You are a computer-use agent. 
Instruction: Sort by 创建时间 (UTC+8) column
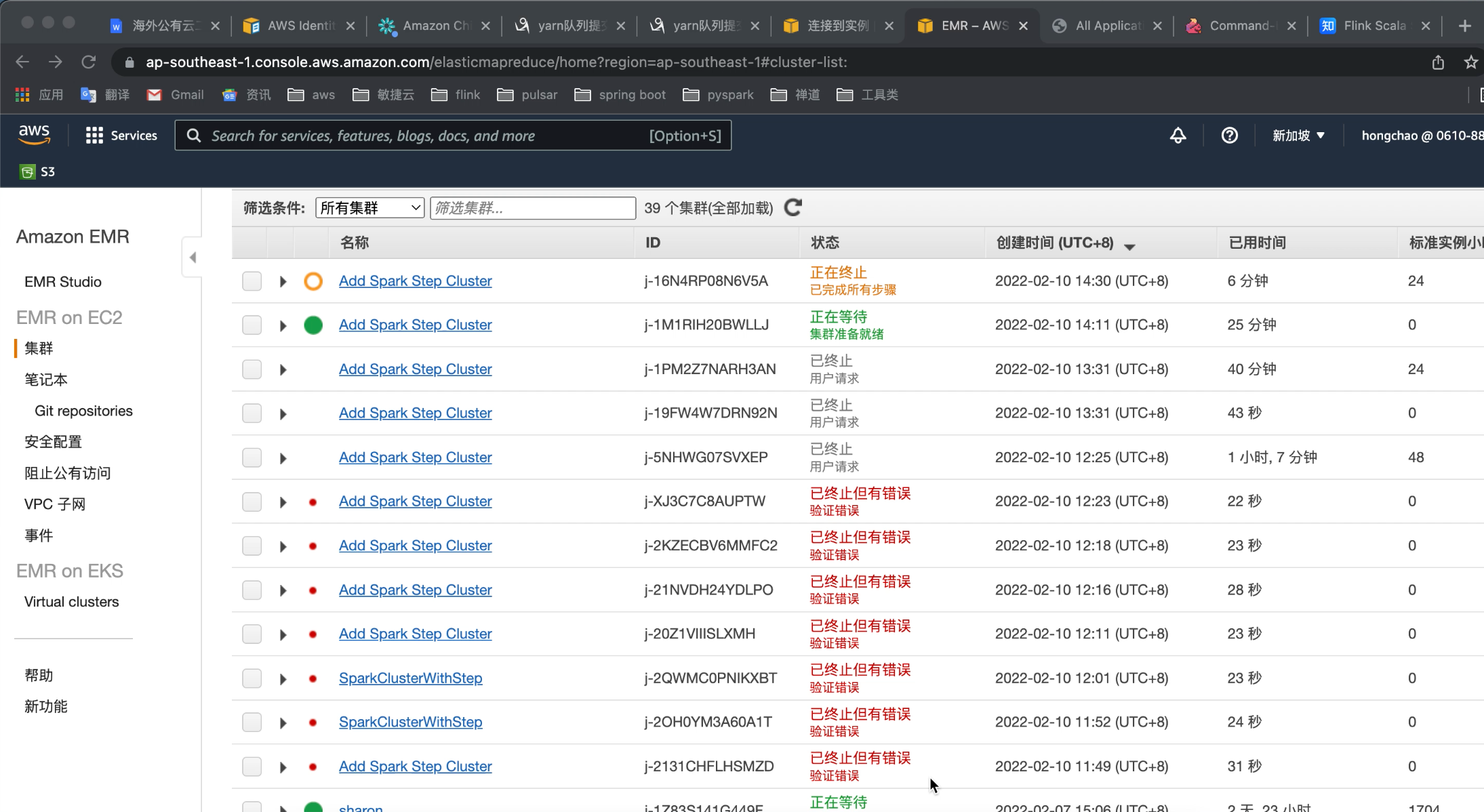(1065, 243)
